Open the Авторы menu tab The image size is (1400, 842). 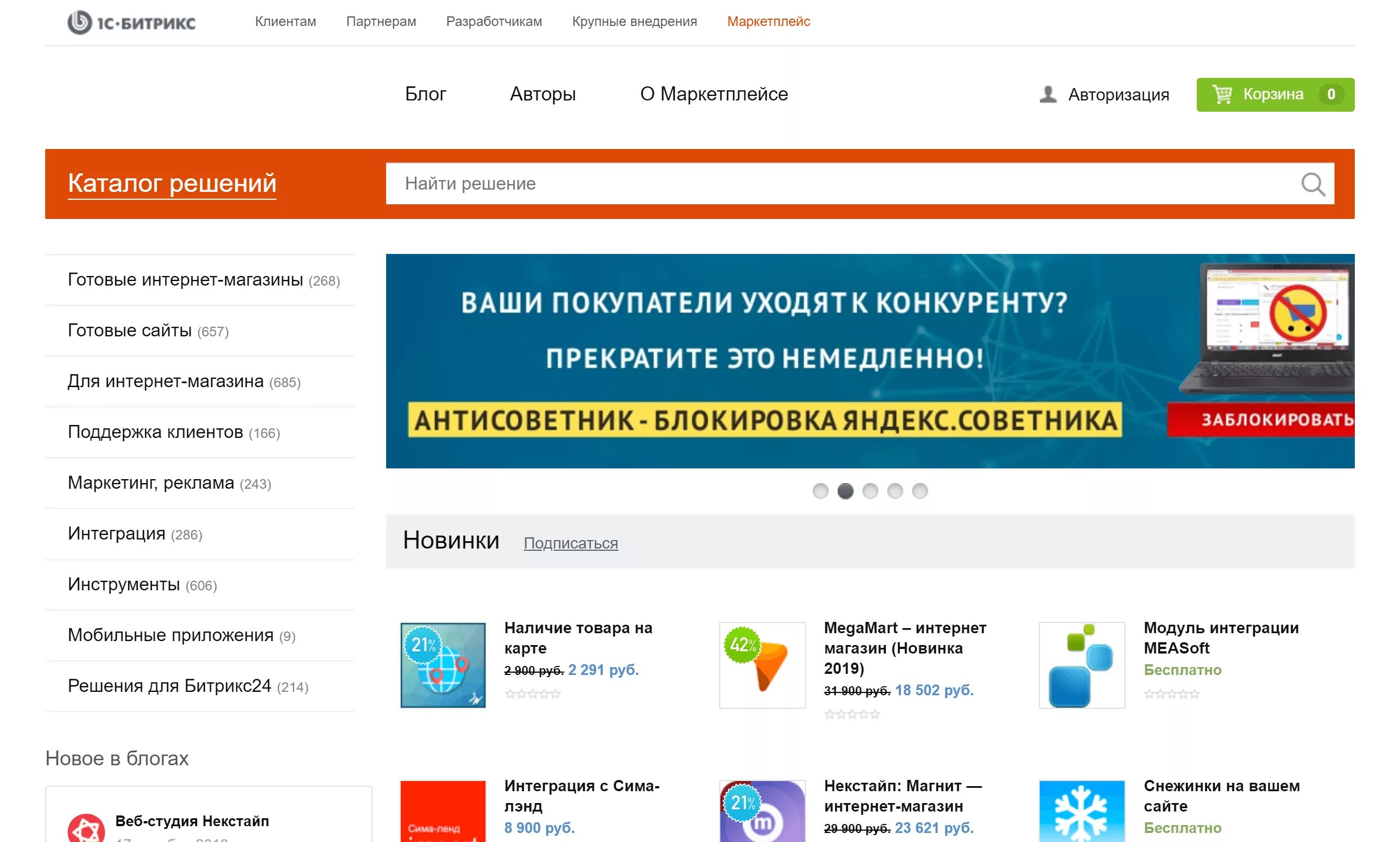pyautogui.click(x=542, y=94)
